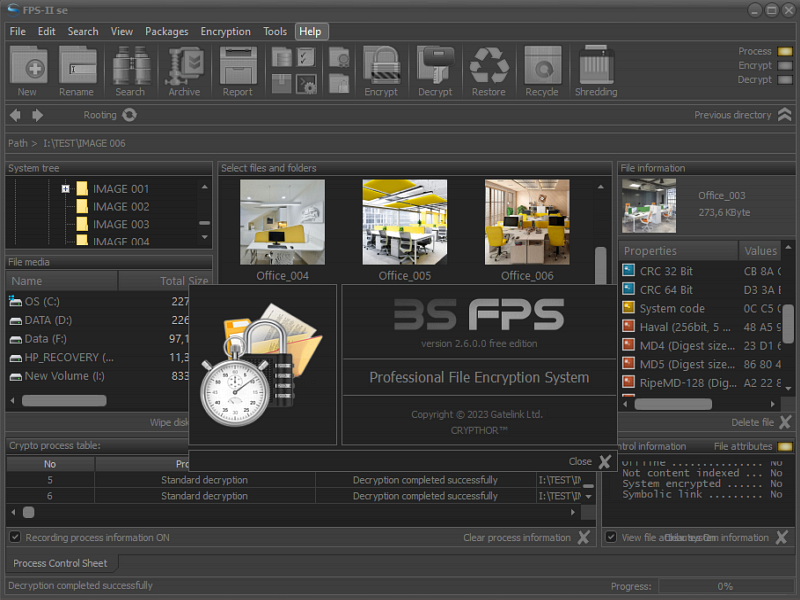Screen dimensions: 800x600
Task: Click the Archive toolbar icon
Action: tap(184, 69)
